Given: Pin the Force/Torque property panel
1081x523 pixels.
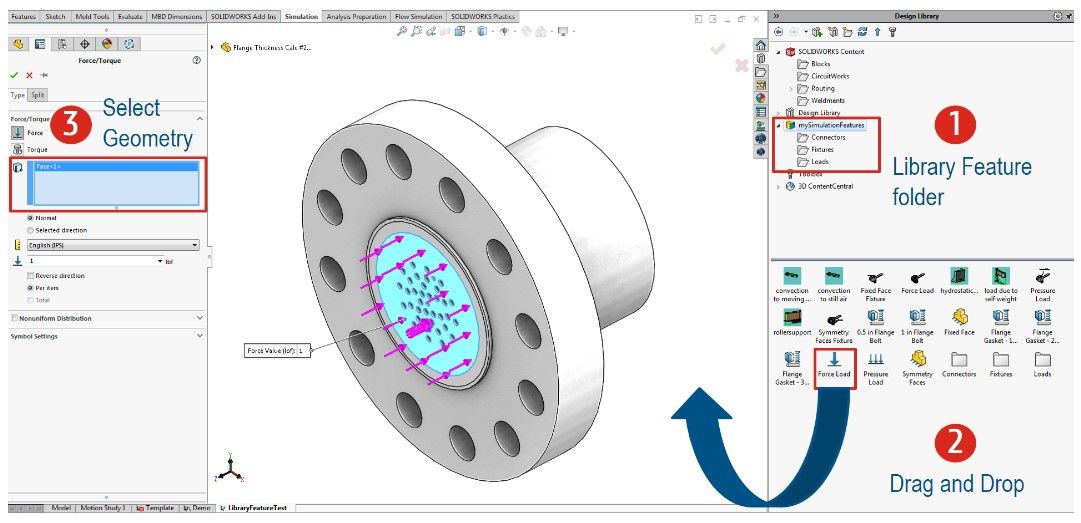Looking at the screenshot, I should coord(44,75).
